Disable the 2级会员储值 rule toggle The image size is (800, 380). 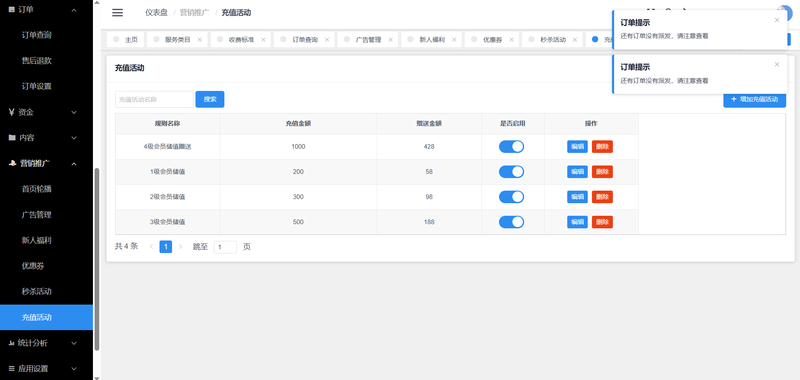coord(511,197)
